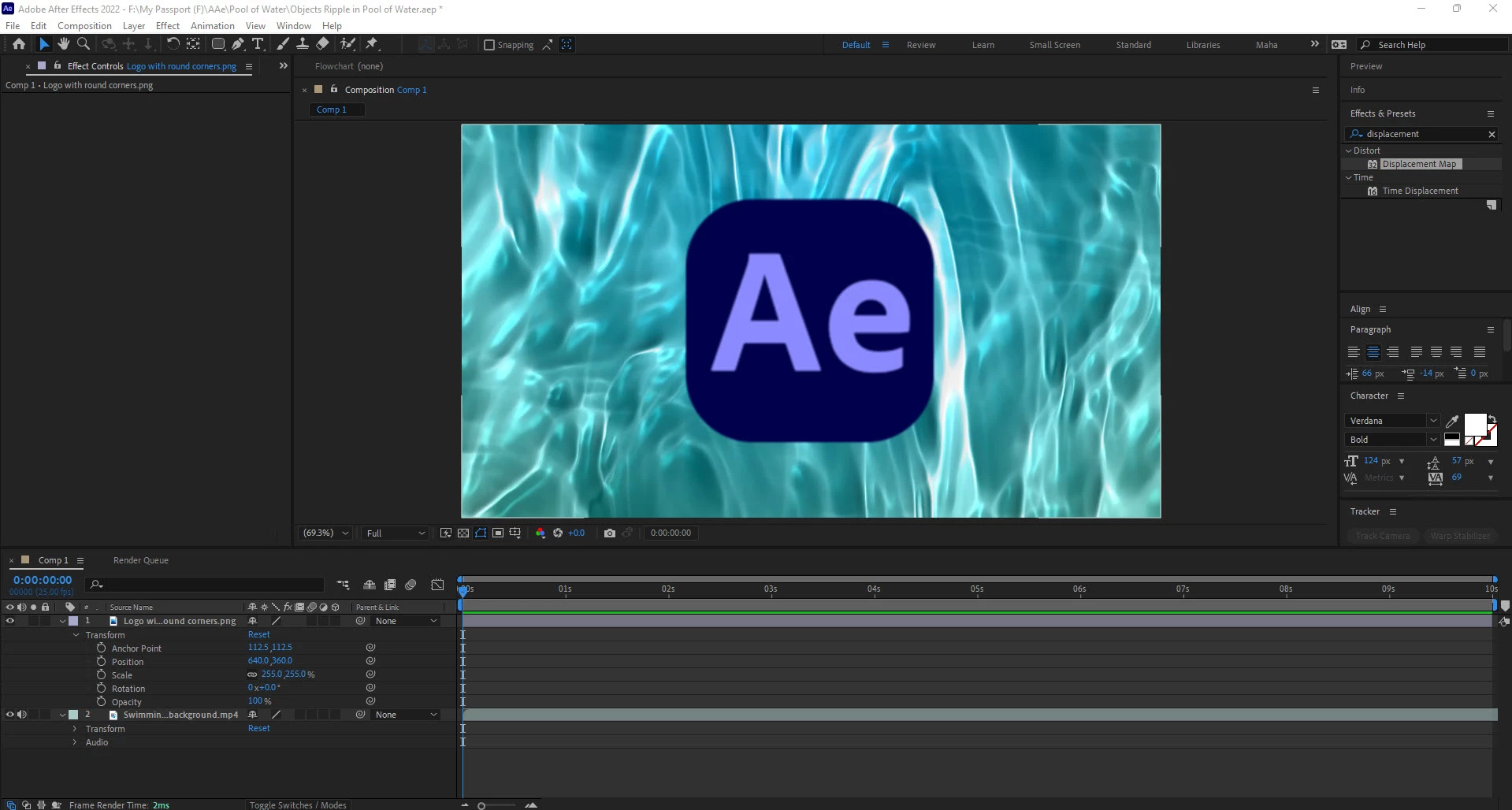Open the Effect menu
Screen dimensions: 1512x810
168,25
